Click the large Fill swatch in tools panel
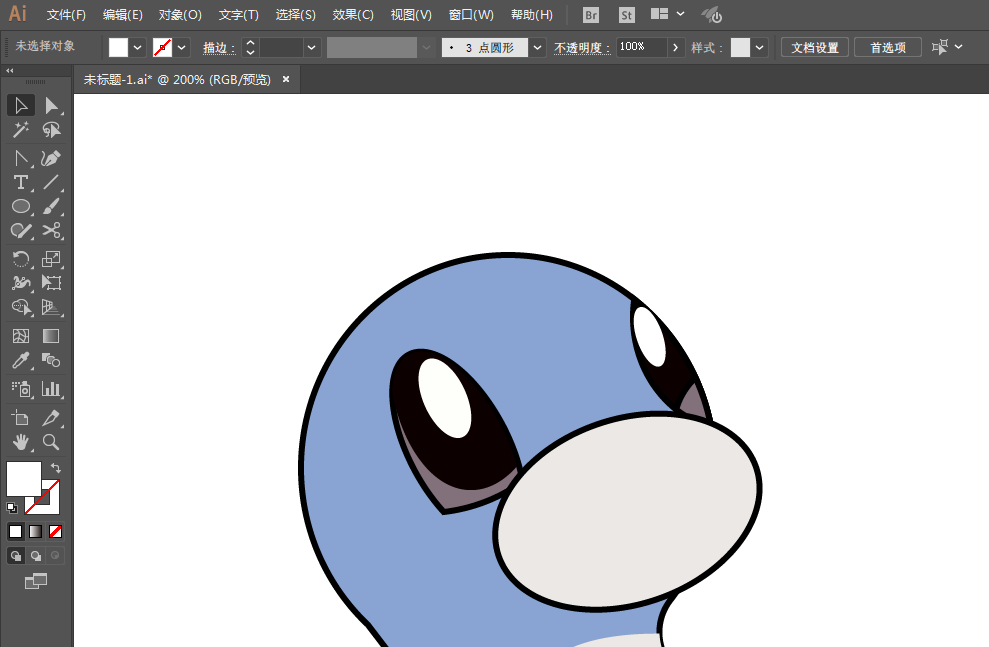The image size is (989, 647). coord(24,479)
